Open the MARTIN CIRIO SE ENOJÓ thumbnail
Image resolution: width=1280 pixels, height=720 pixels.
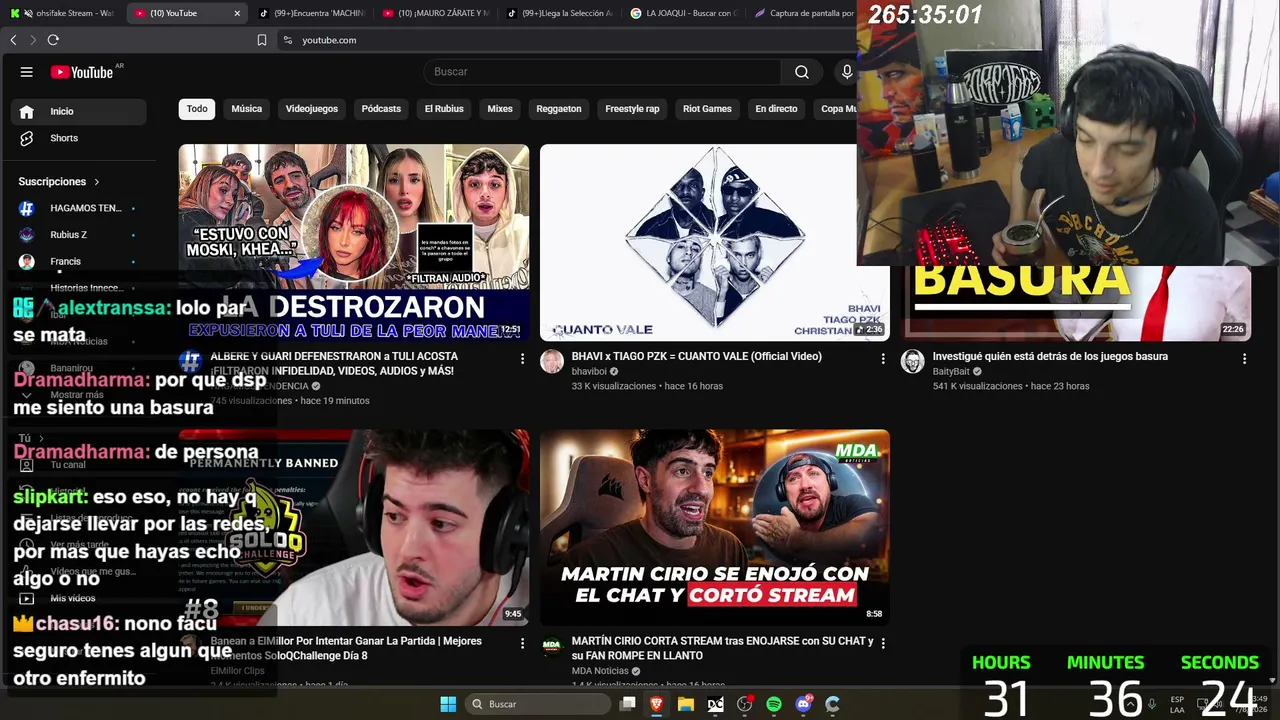(x=715, y=528)
